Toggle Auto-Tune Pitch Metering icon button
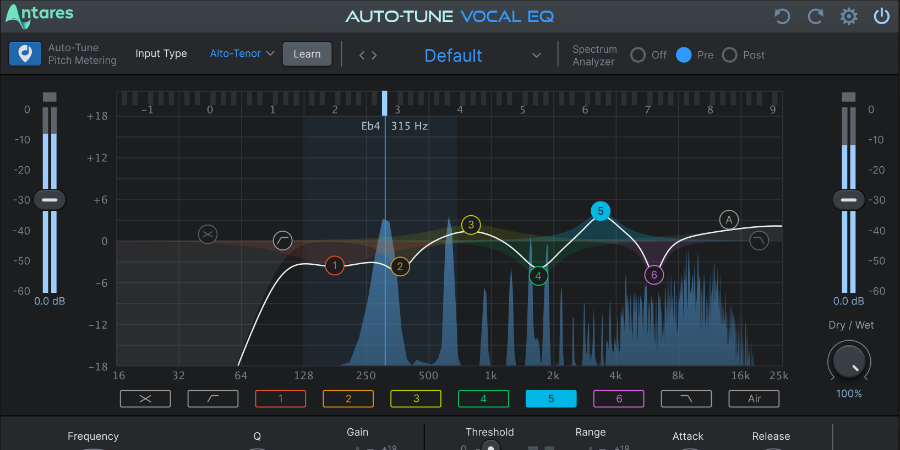 [x=25, y=54]
